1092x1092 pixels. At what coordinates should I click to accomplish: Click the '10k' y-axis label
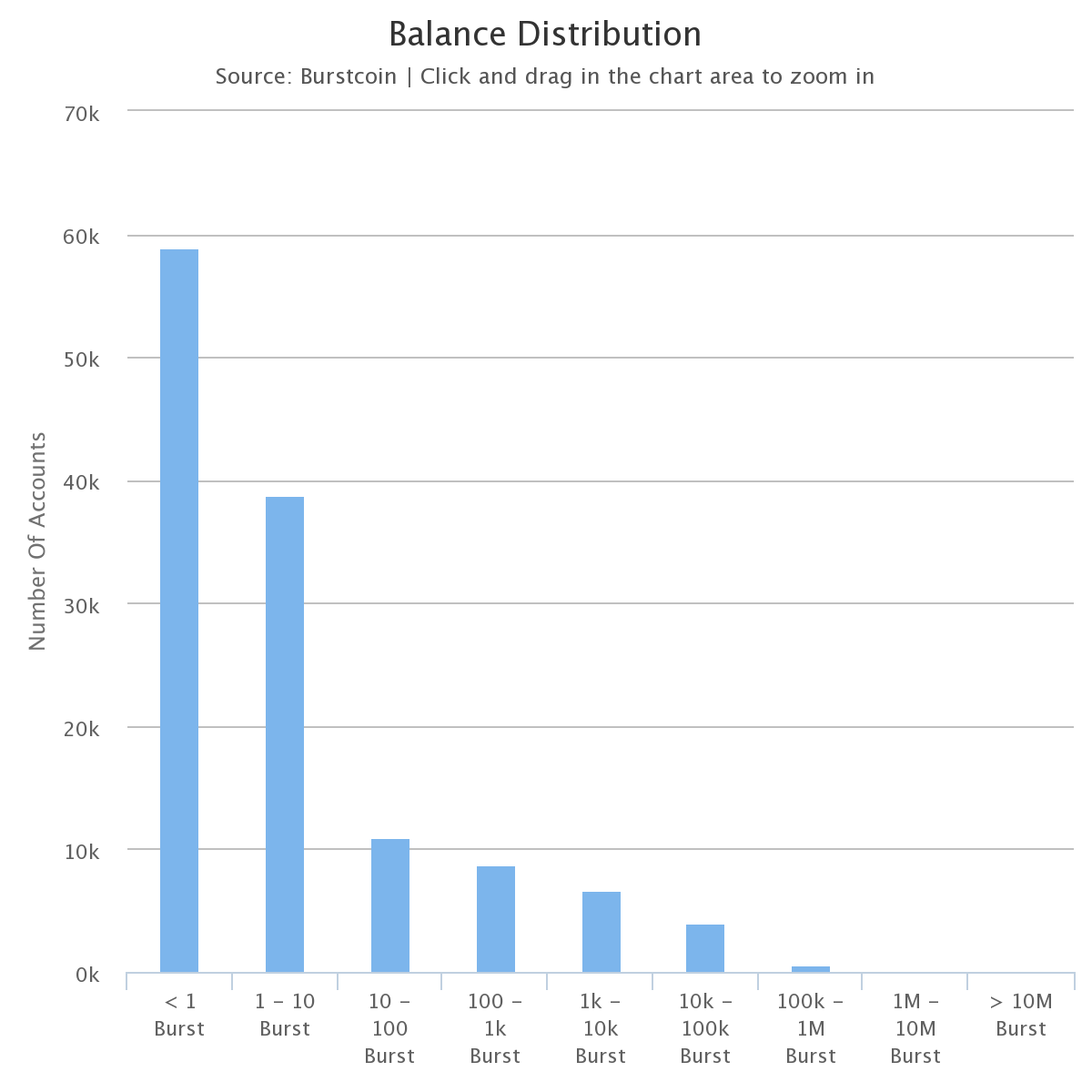pyautogui.click(x=82, y=851)
